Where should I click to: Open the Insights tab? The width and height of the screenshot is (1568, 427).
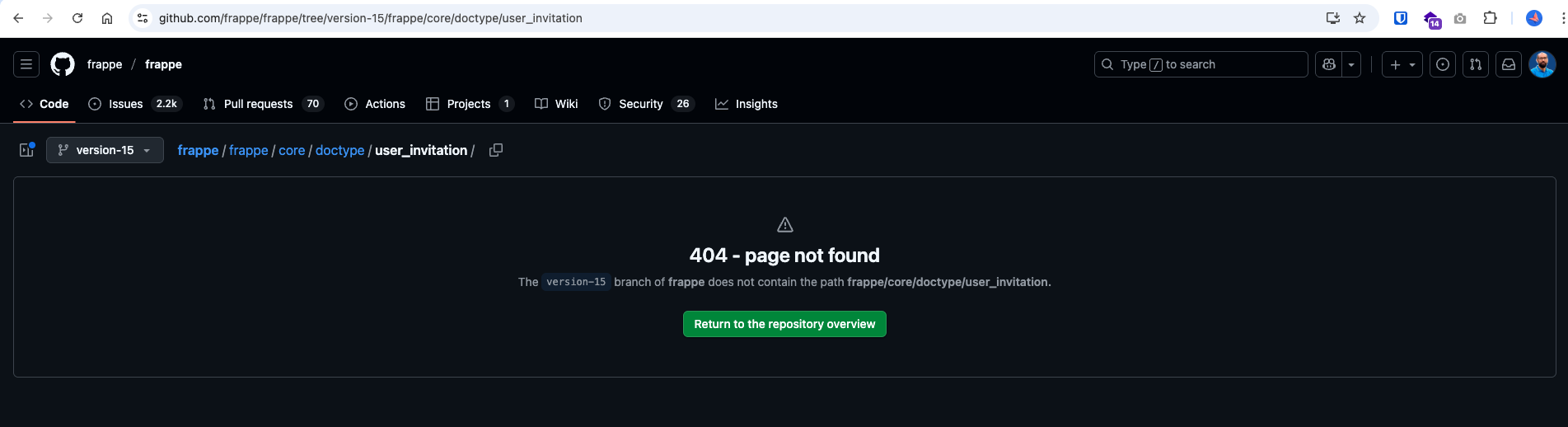(747, 104)
